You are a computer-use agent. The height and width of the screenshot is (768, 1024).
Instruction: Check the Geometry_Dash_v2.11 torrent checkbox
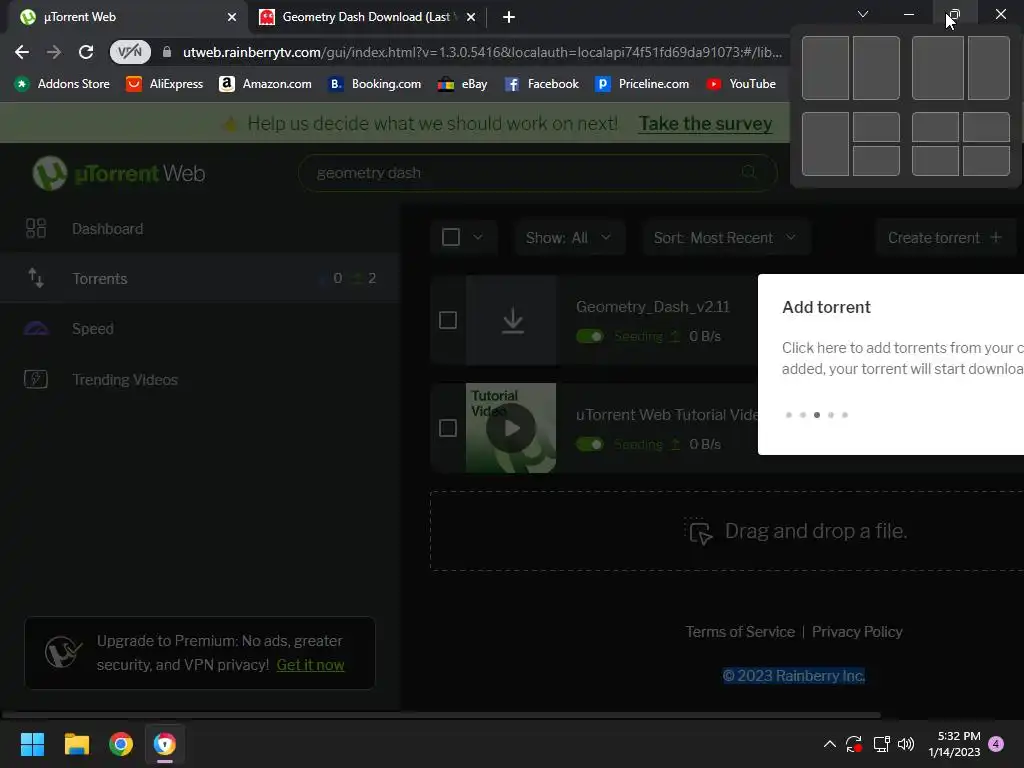tap(448, 320)
